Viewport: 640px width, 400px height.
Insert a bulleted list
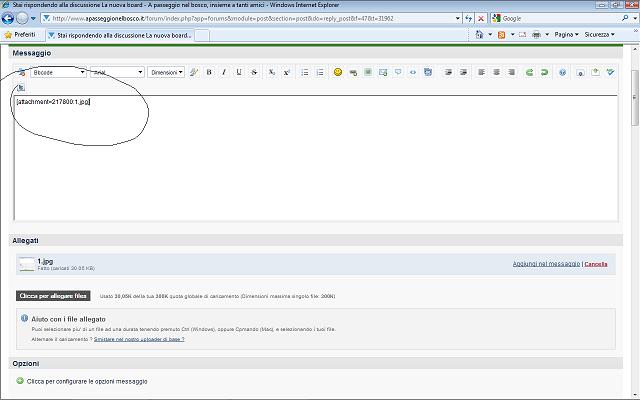[305, 72]
